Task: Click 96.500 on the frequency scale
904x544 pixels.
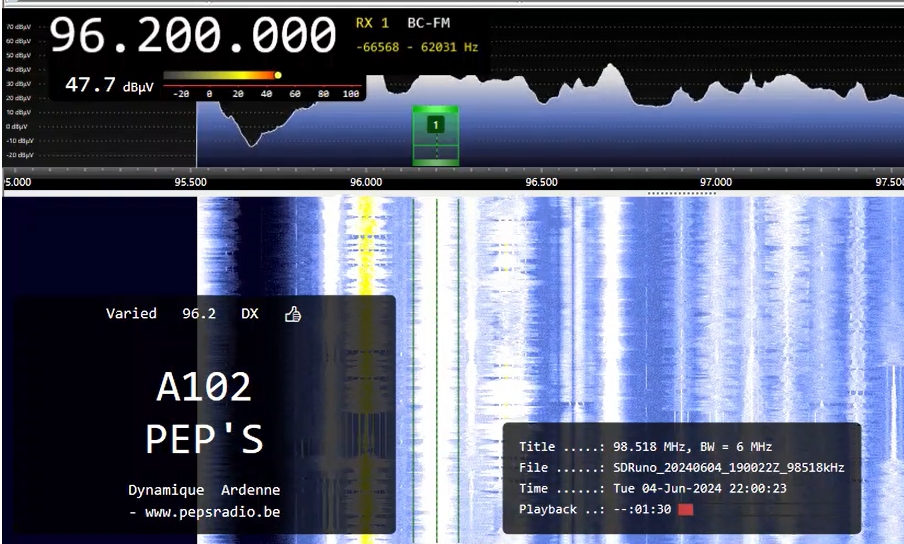Action: point(541,182)
